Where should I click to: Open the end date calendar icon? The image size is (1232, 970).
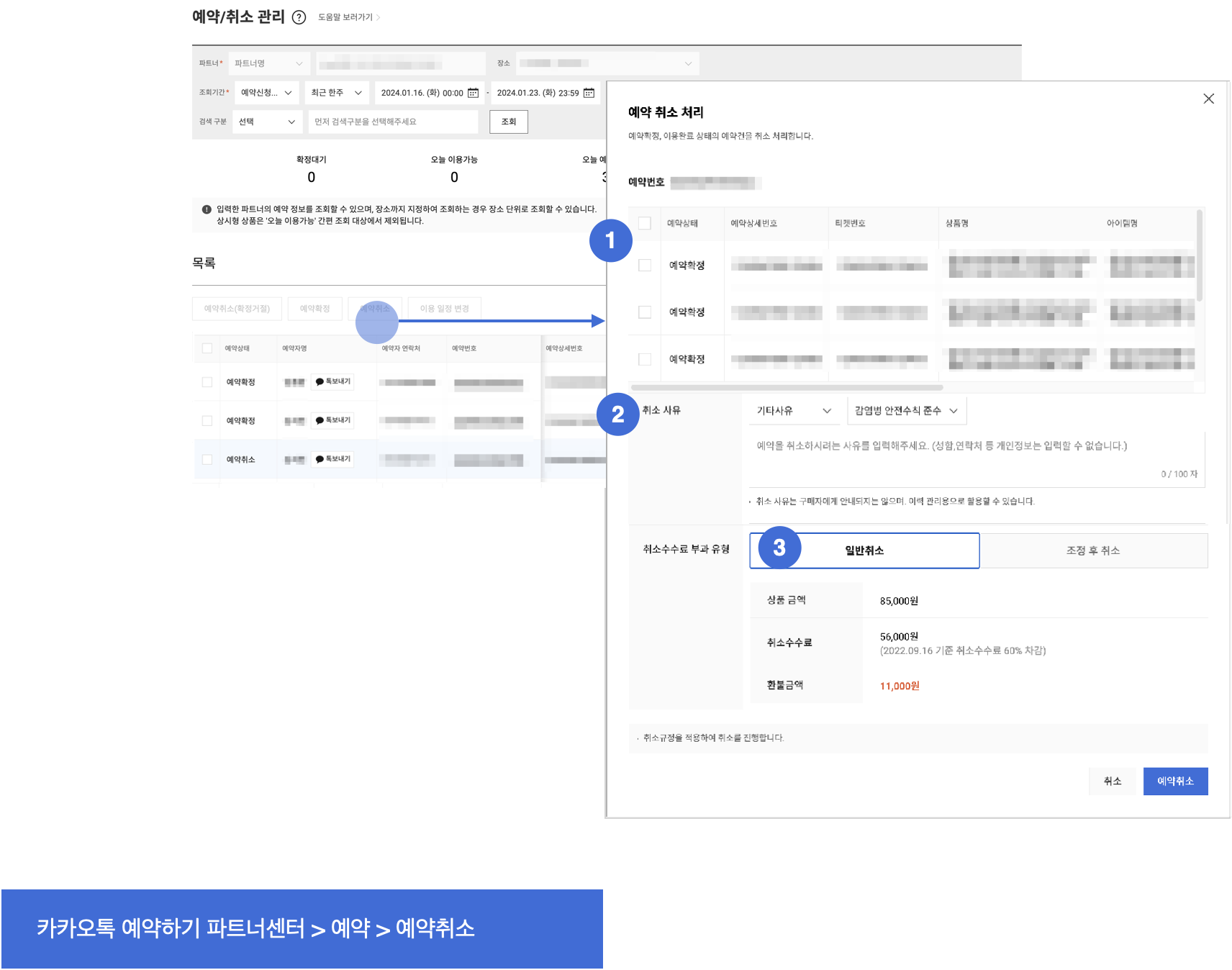[x=589, y=93]
